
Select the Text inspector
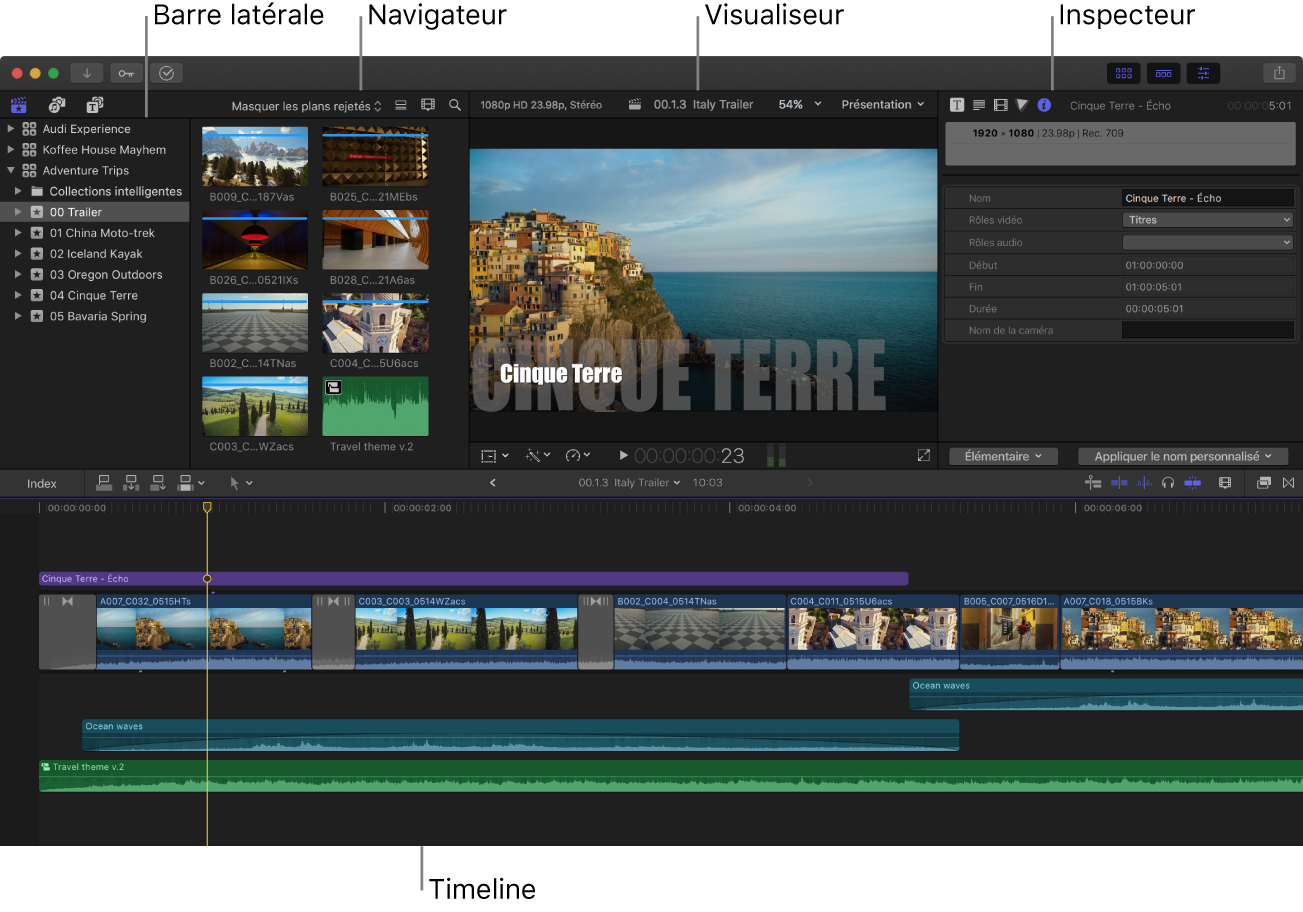click(x=956, y=104)
